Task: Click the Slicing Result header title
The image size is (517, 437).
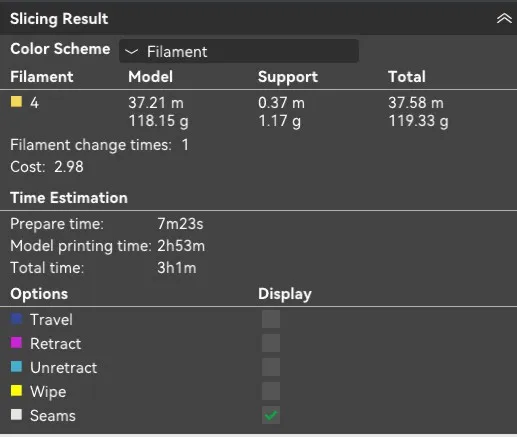Action: tap(59, 19)
